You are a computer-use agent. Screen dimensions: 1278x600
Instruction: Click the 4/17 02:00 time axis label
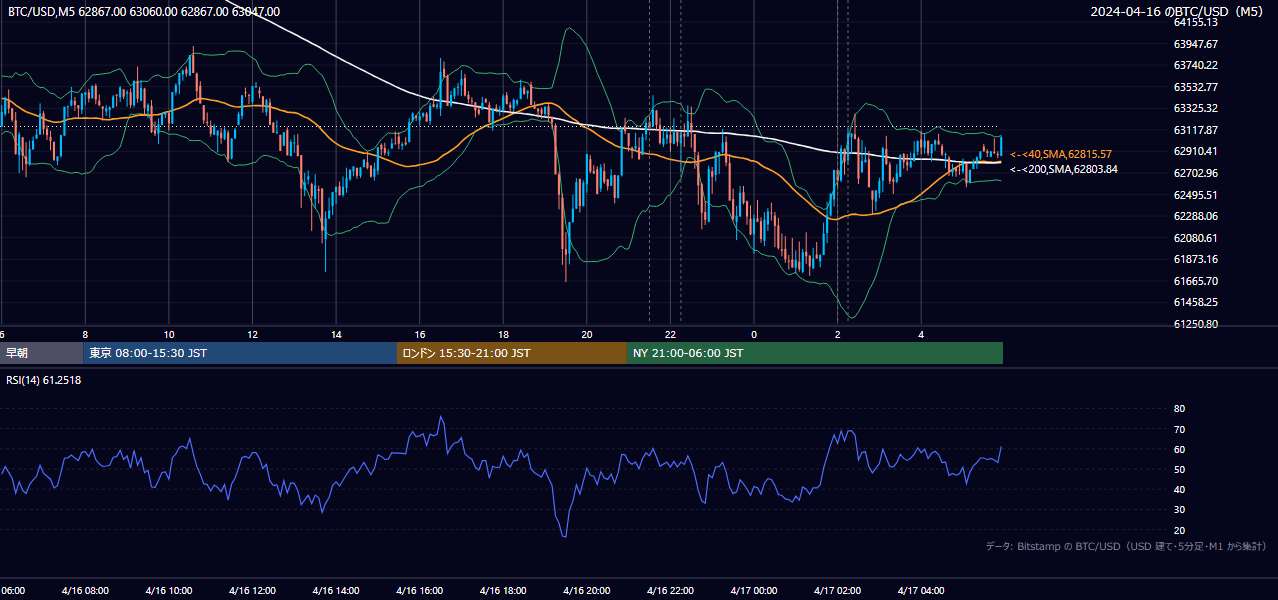point(837,591)
